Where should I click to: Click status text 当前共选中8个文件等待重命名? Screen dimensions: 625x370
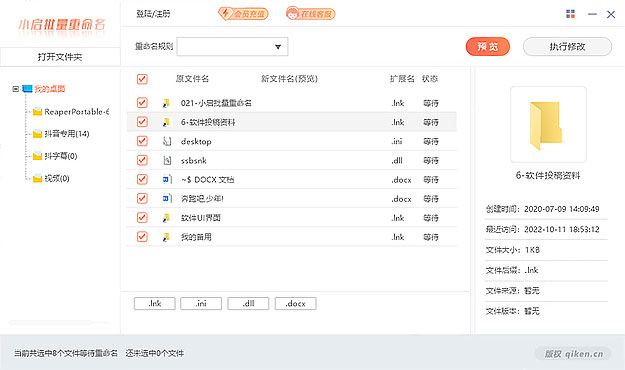tap(66, 353)
